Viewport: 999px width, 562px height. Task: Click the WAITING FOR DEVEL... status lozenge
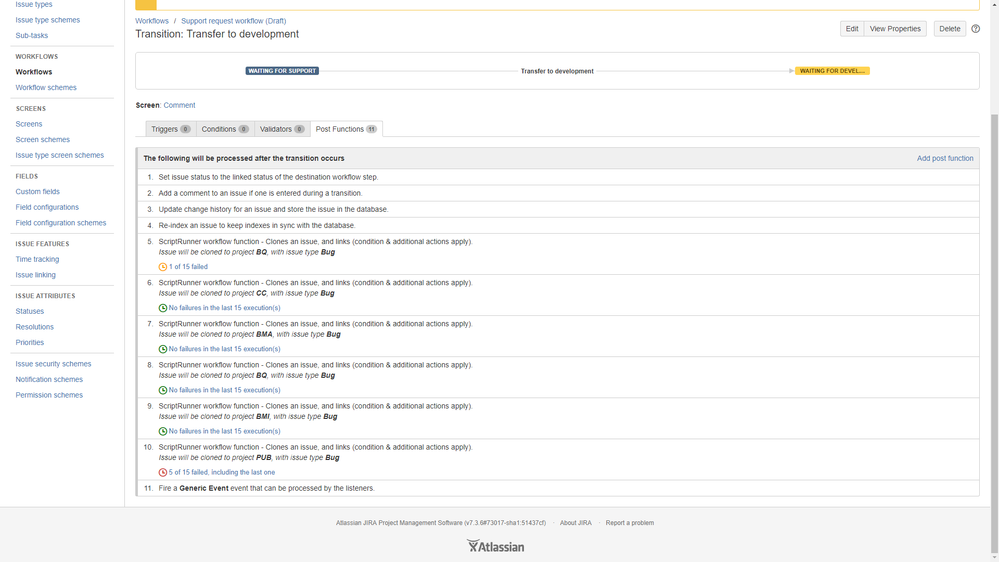tap(832, 71)
